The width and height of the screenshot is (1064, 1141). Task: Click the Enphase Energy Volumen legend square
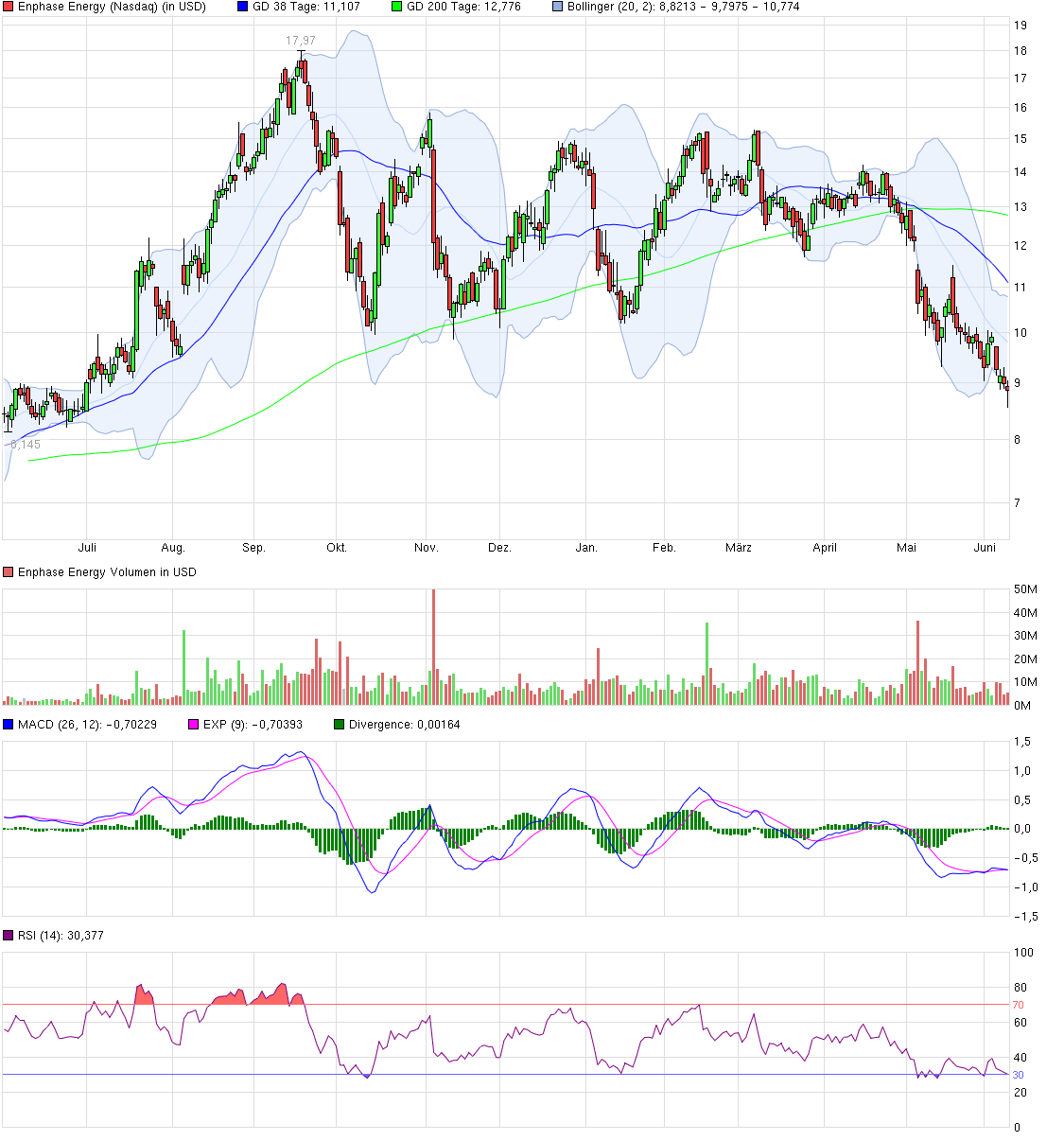tap(9, 571)
